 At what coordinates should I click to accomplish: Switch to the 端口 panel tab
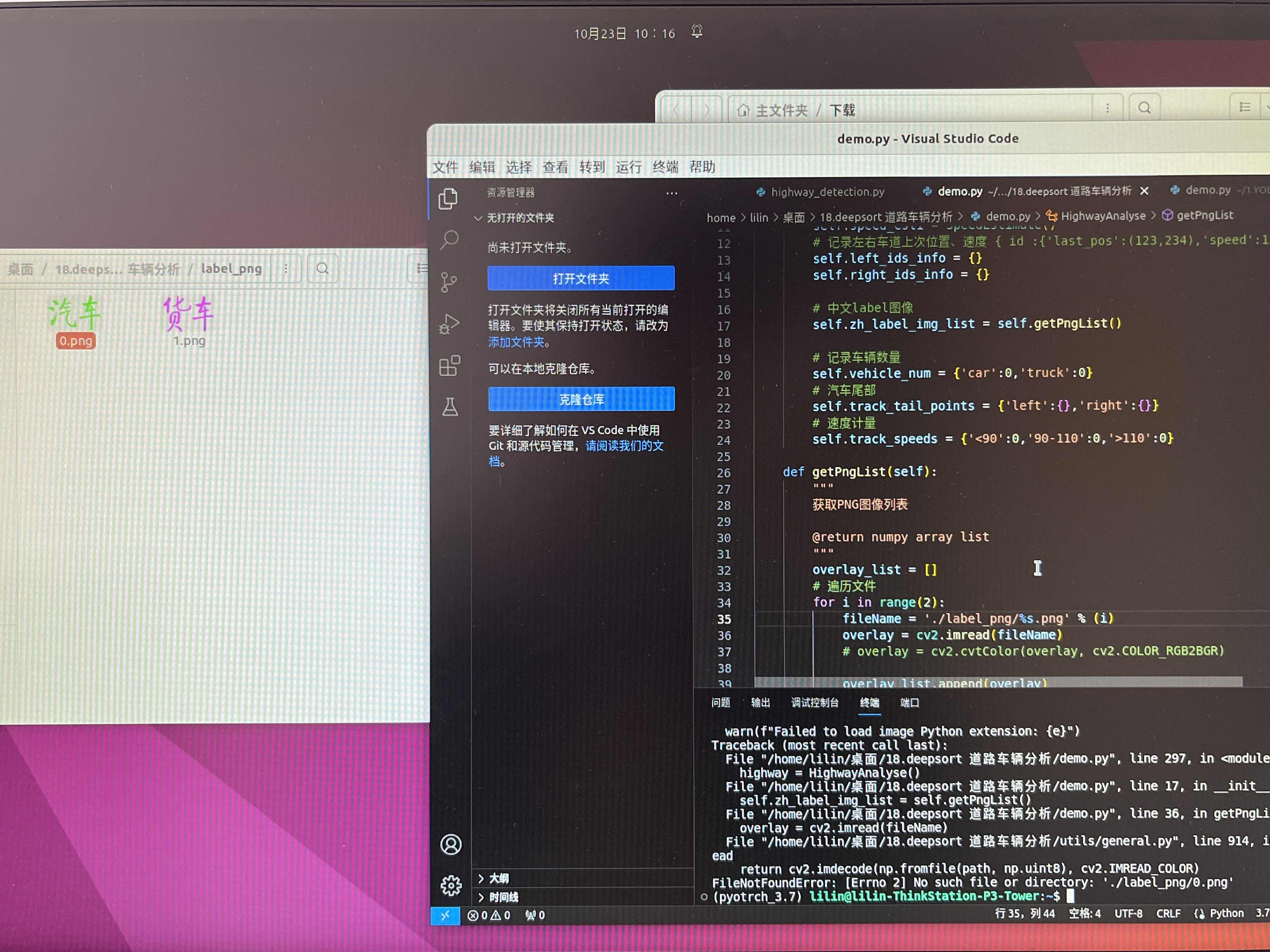(x=909, y=702)
